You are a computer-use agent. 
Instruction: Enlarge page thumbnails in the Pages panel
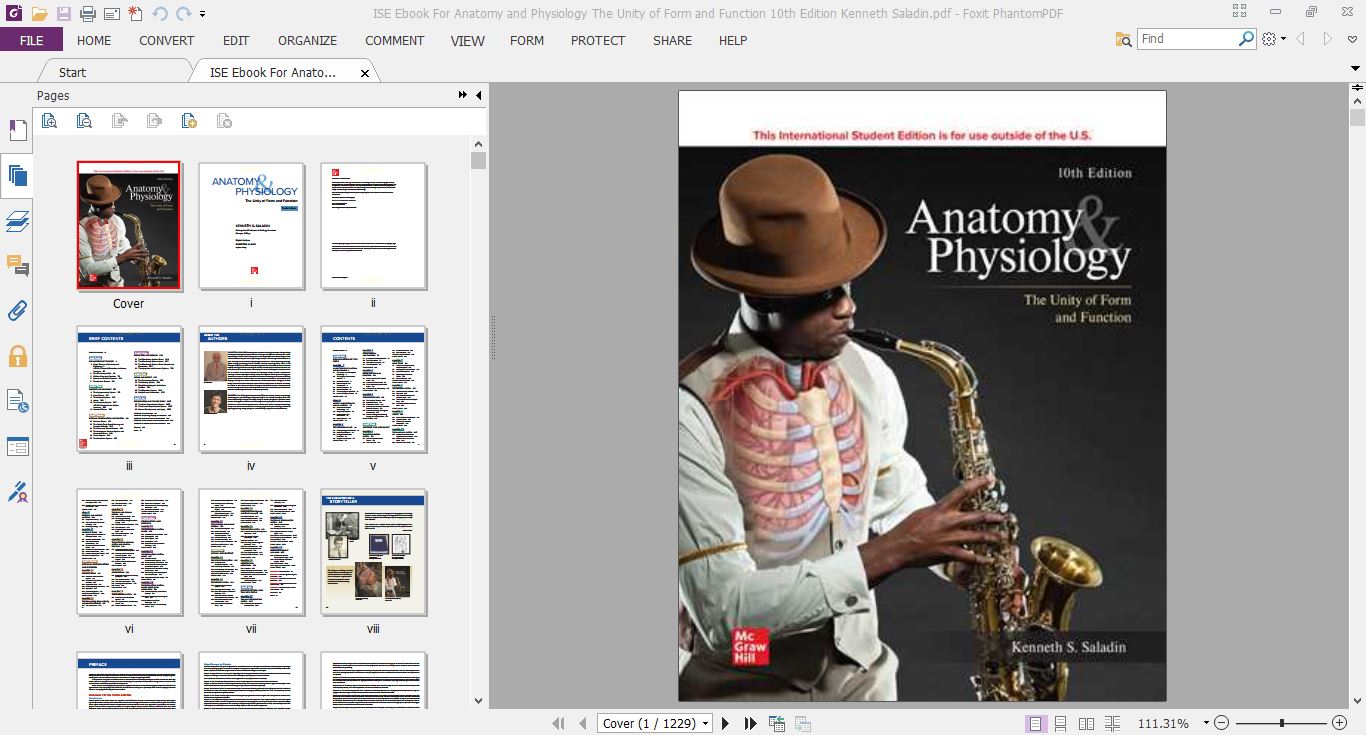[50, 121]
